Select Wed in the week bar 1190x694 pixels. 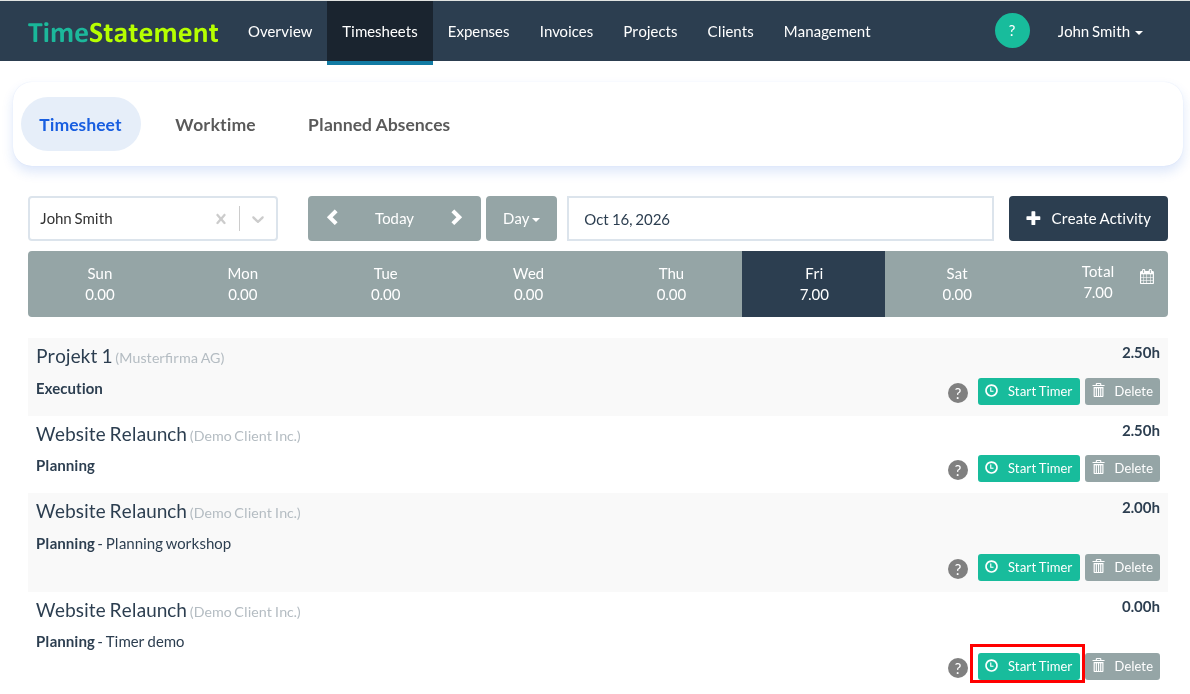528,284
